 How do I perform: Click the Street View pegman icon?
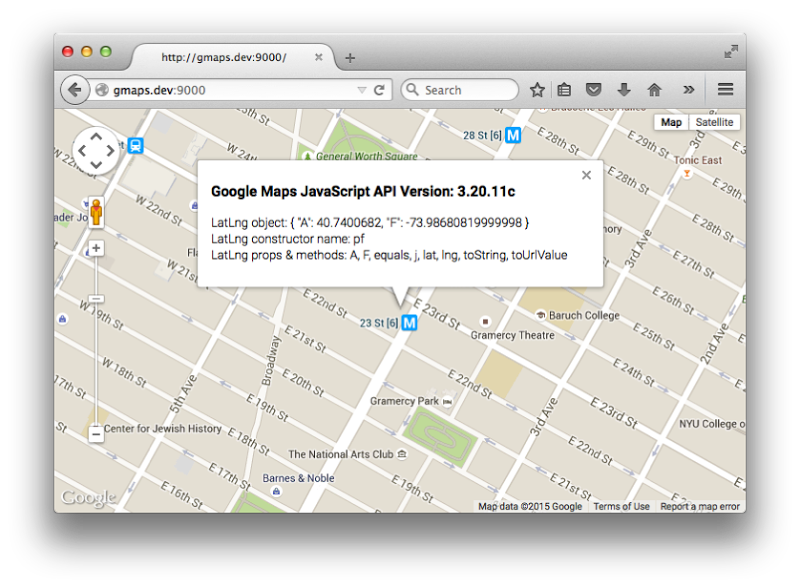pos(96,212)
